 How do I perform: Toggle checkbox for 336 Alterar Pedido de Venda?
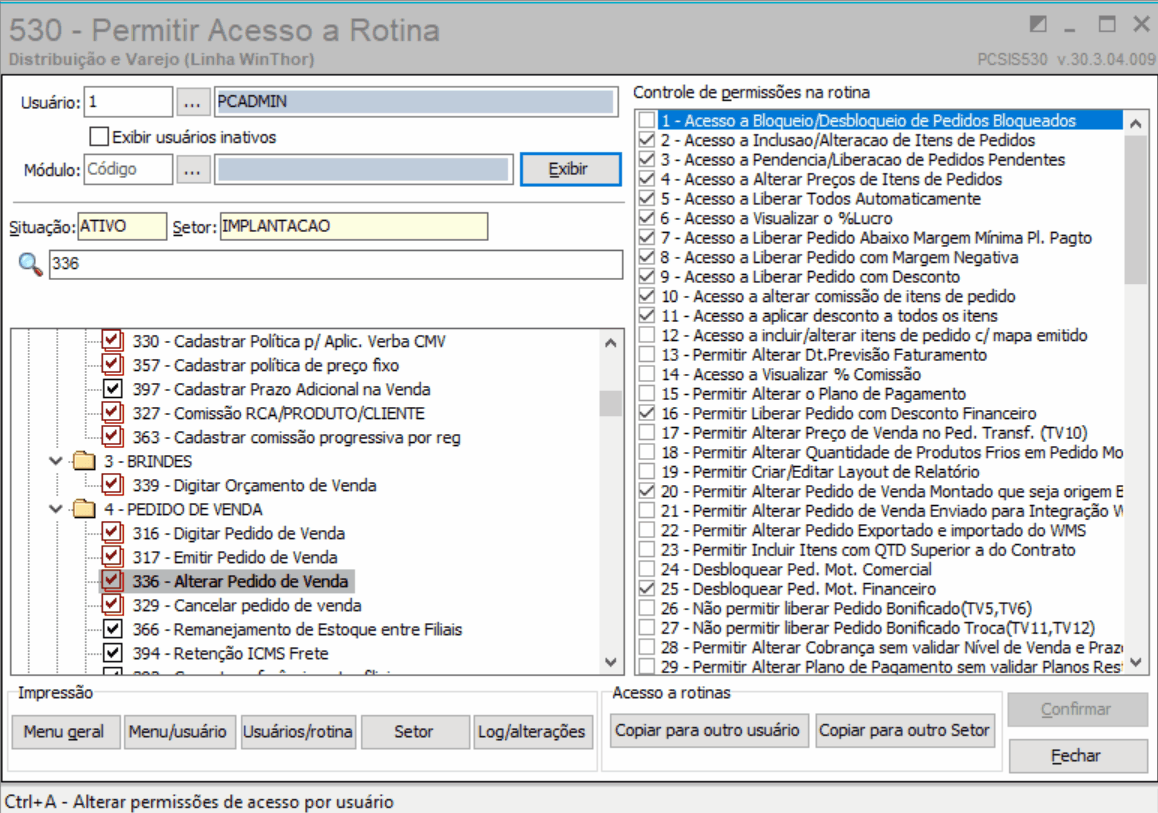112,581
